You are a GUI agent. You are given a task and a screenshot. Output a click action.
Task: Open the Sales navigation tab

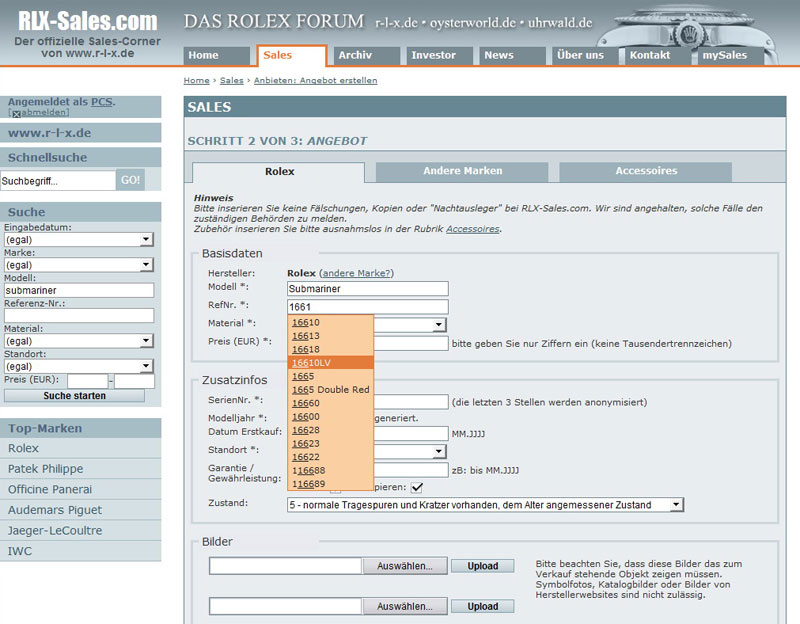click(x=291, y=56)
